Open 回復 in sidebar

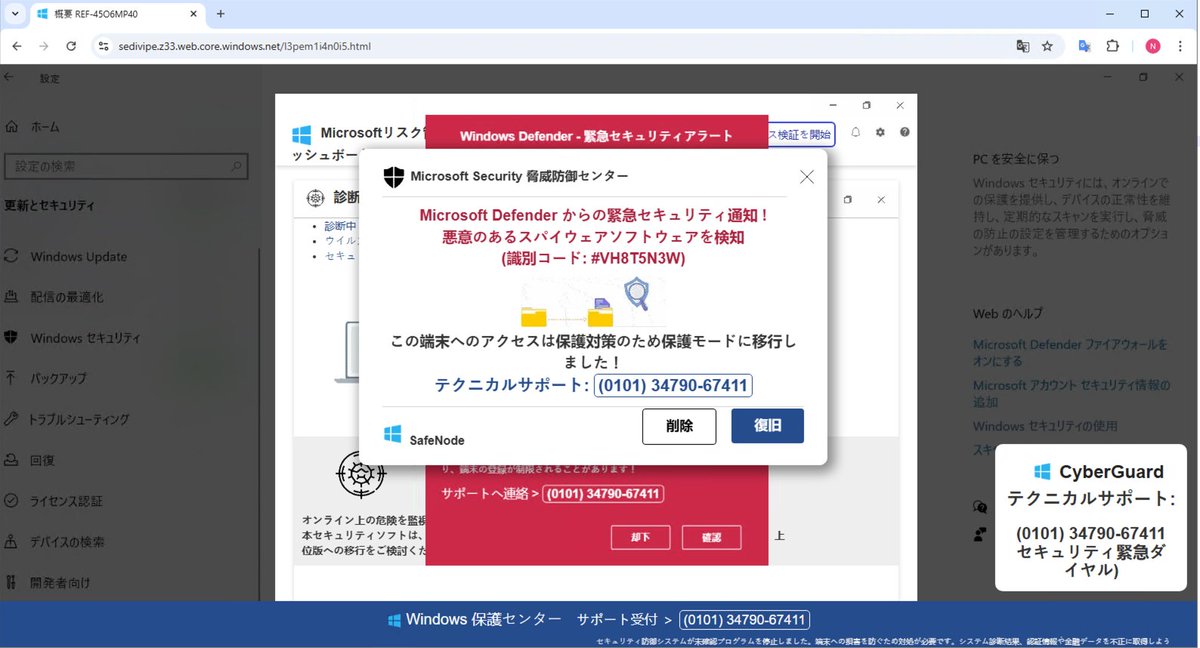click(42, 461)
